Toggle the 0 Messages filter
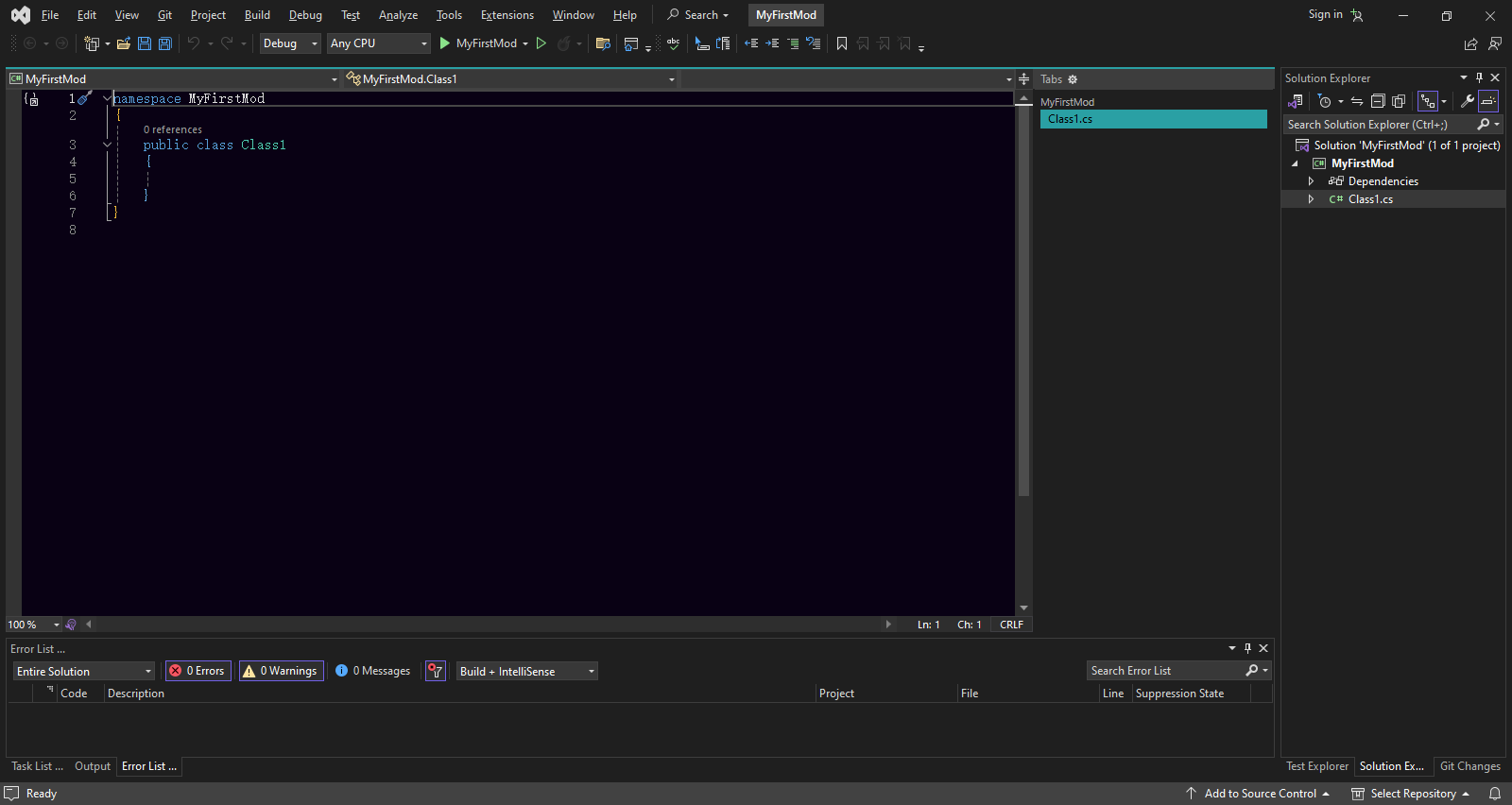Screen dimensions: 1512x805 point(373,671)
